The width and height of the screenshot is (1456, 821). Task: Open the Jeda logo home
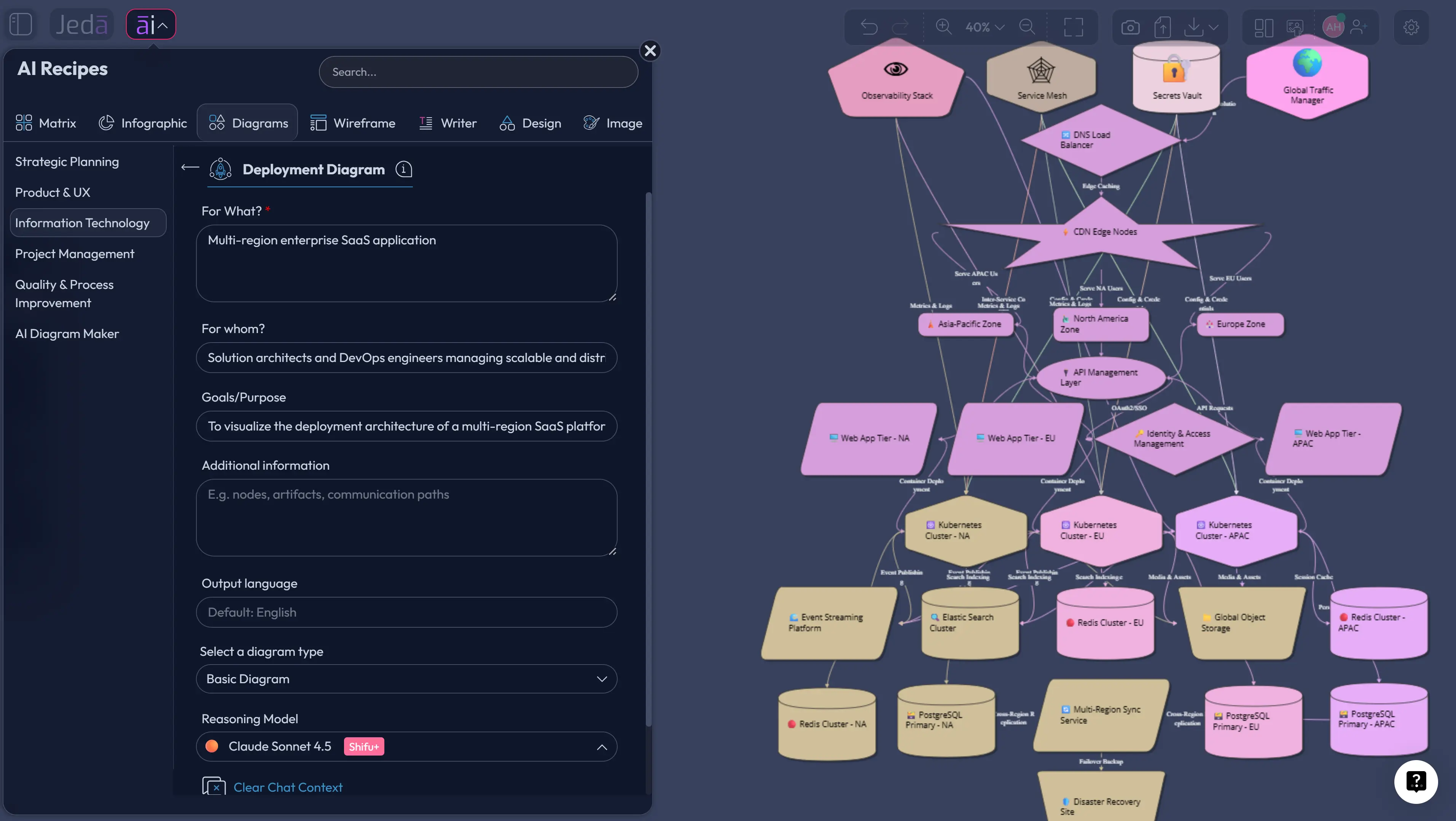pyautogui.click(x=82, y=24)
